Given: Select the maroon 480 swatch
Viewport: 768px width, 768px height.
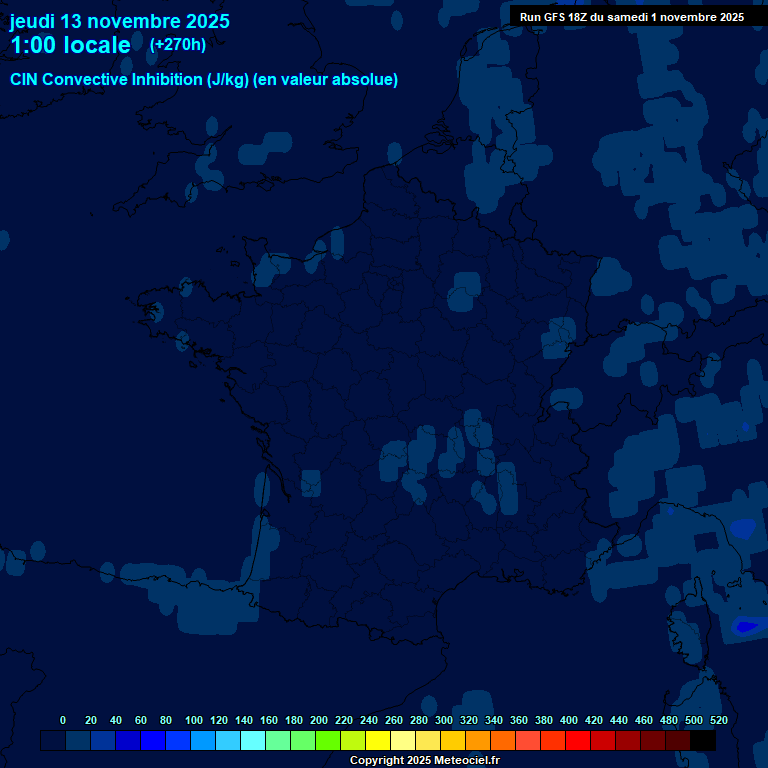Looking at the screenshot, I should tap(652, 740).
